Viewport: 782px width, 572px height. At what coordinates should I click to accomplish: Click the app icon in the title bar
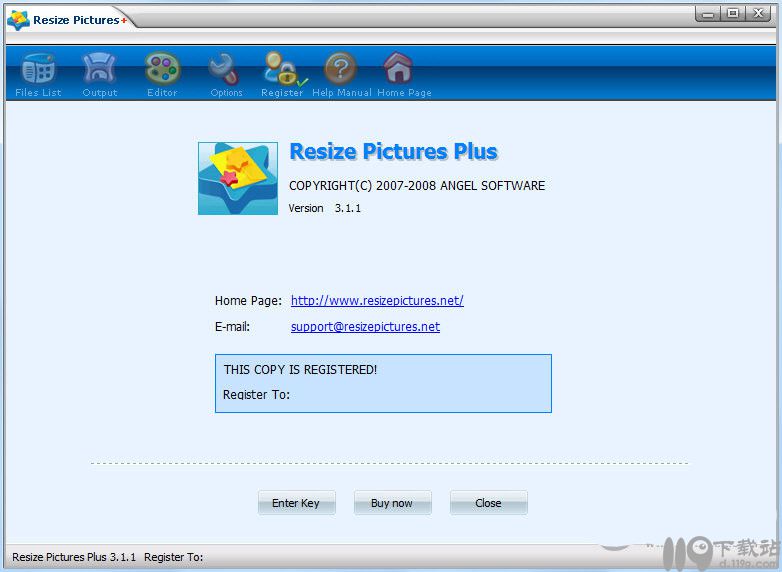18,20
